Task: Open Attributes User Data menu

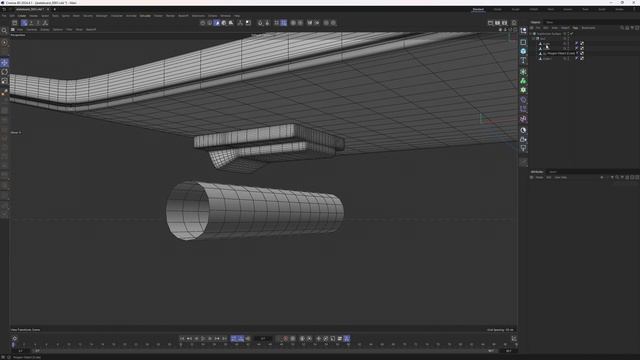Action: (560, 178)
